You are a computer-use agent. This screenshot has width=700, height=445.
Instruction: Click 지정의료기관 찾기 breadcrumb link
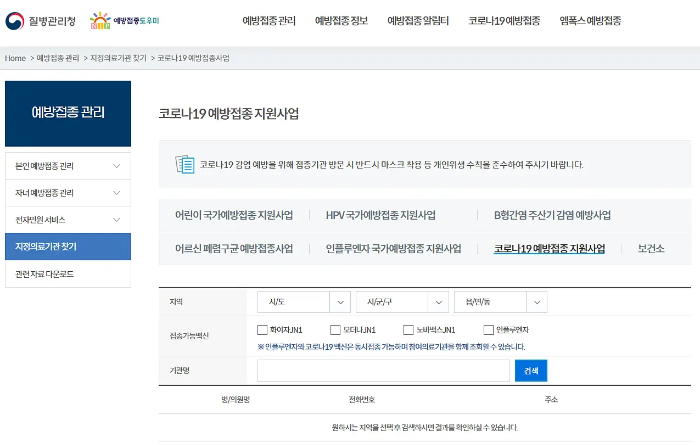(x=118, y=58)
